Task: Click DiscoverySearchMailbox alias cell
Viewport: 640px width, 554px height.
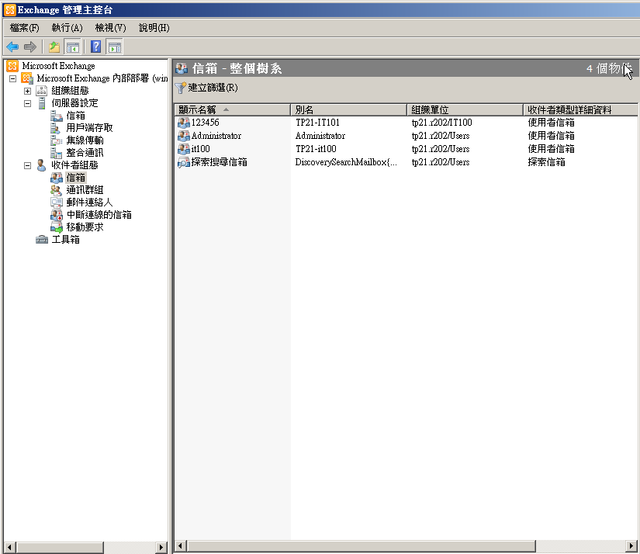Action: 346,162
